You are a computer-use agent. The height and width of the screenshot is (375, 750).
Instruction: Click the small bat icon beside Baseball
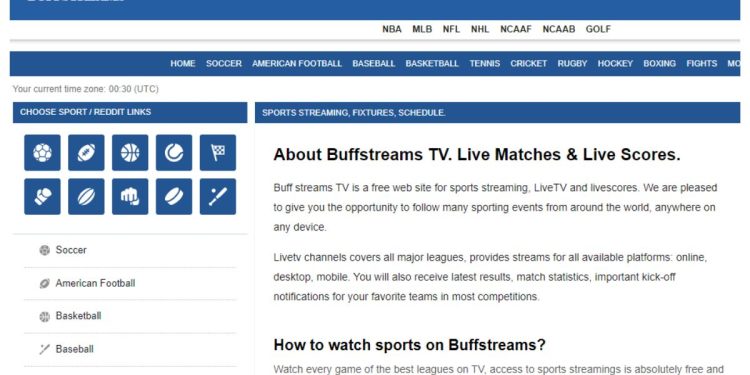(x=44, y=349)
